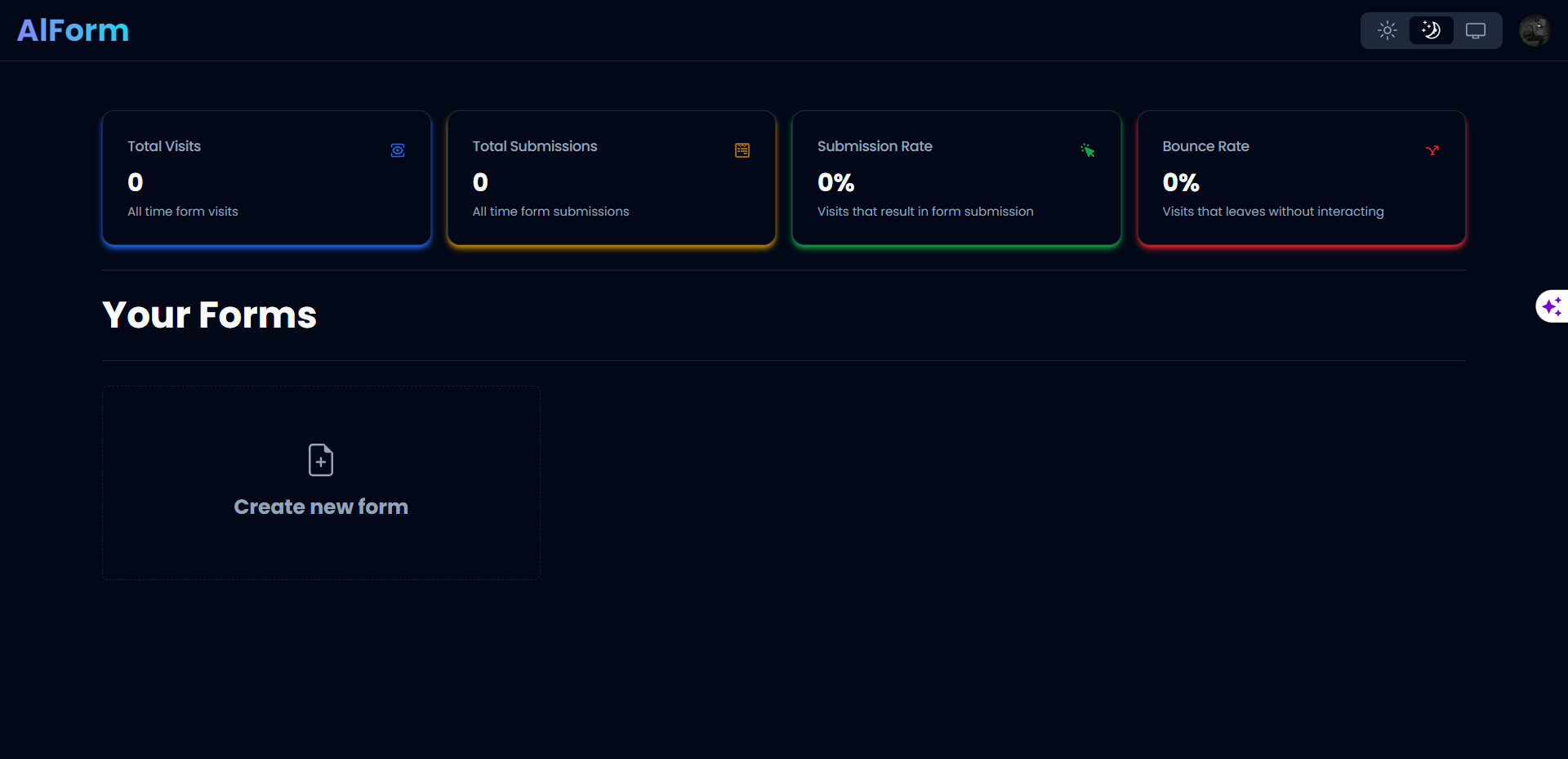
Task: Select the Total Submissions card title
Action: click(535, 146)
